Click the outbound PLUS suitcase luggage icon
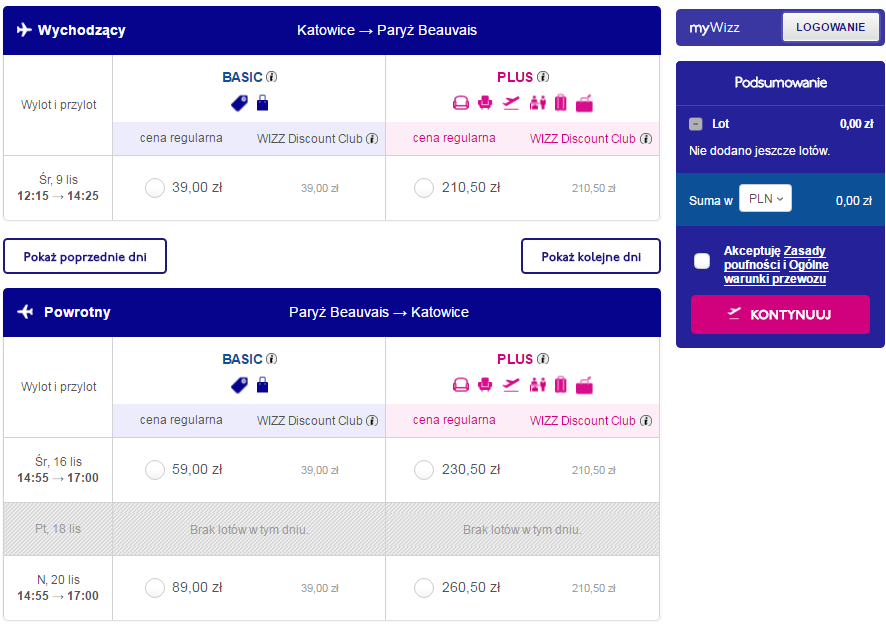The image size is (886, 624). tap(561, 103)
